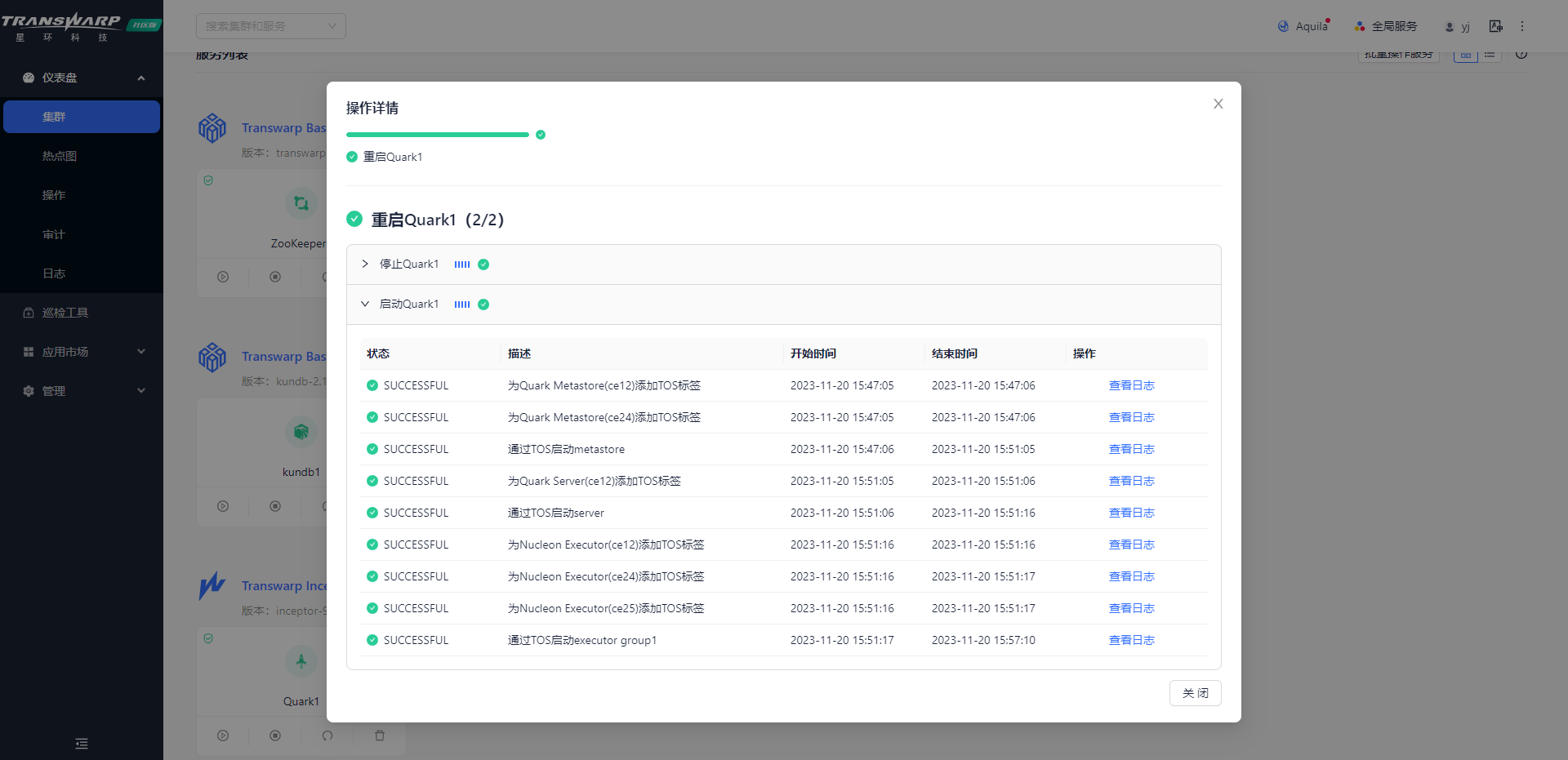
Task: Click stop icon under ZooKeeper card
Action: pyautogui.click(x=275, y=277)
